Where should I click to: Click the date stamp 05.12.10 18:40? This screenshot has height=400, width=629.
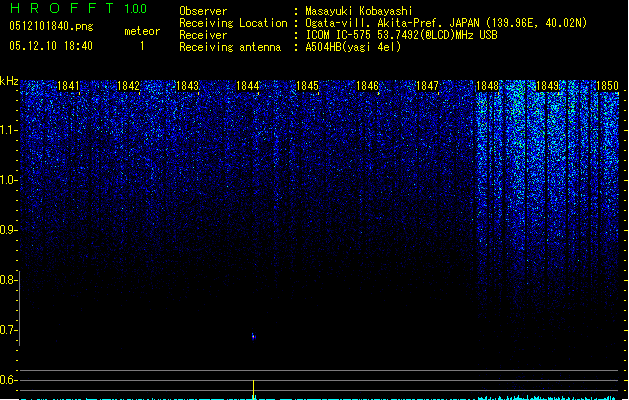[x=51, y=46]
